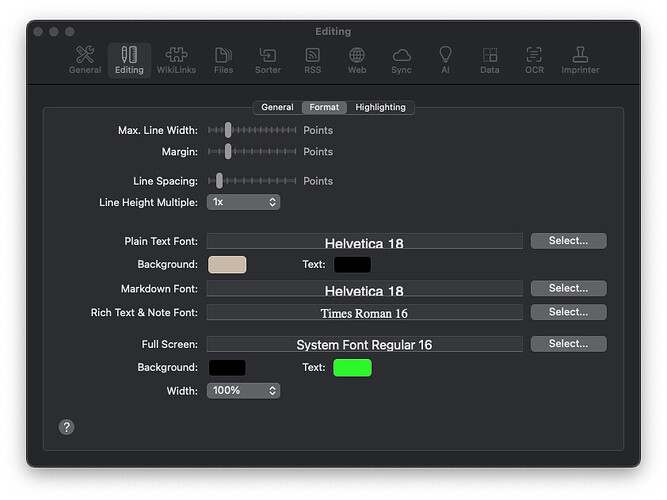The height and width of the screenshot is (500, 667).
Task: Switch to the Highlighting subtab
Action: click(x=380, y=107)
